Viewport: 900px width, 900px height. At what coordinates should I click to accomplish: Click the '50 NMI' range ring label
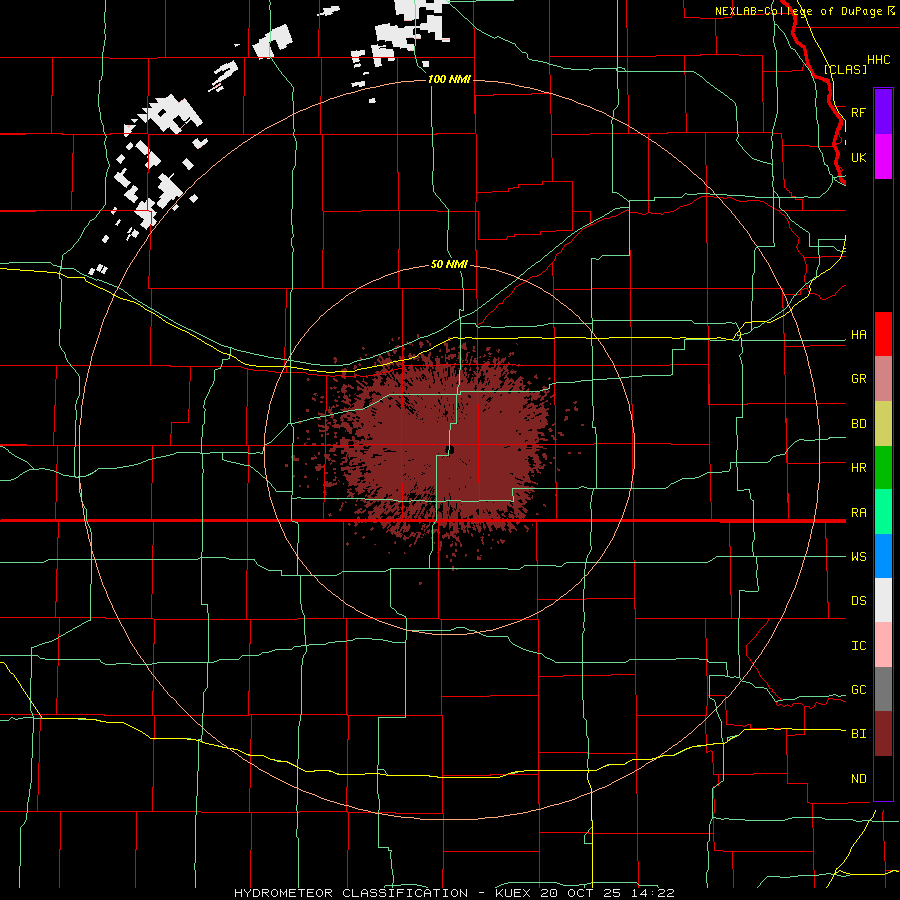[x=449, y=264]
